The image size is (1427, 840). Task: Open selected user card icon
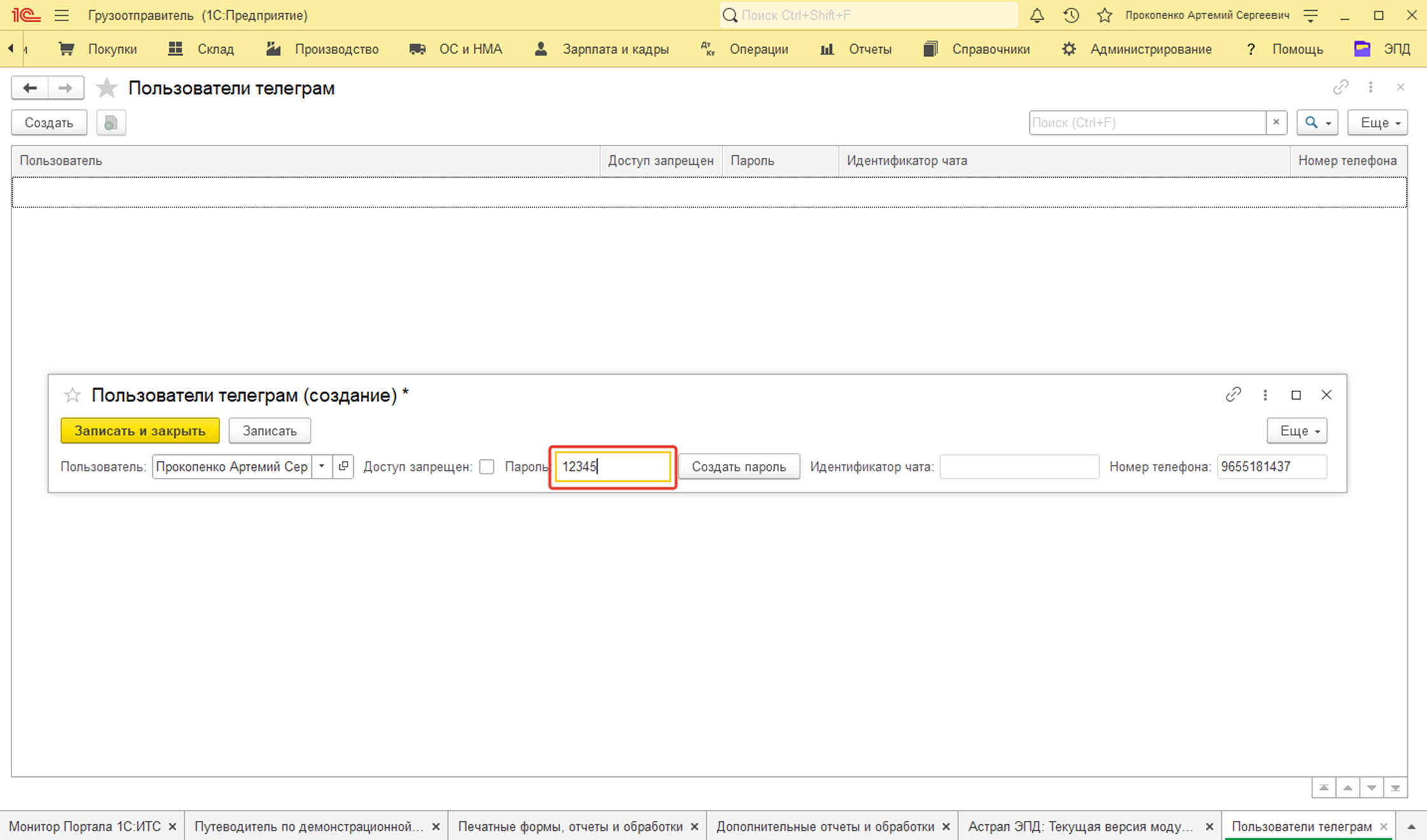click(x=343, y=466)
